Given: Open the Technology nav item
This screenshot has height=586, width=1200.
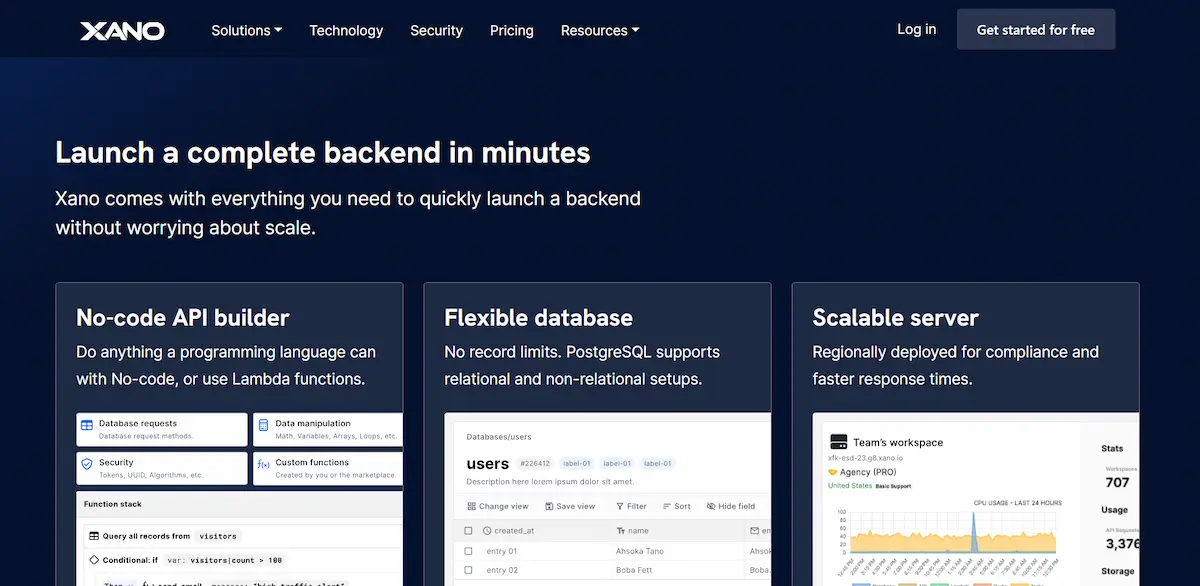Looking at the screenshot, I should (346, 30).
